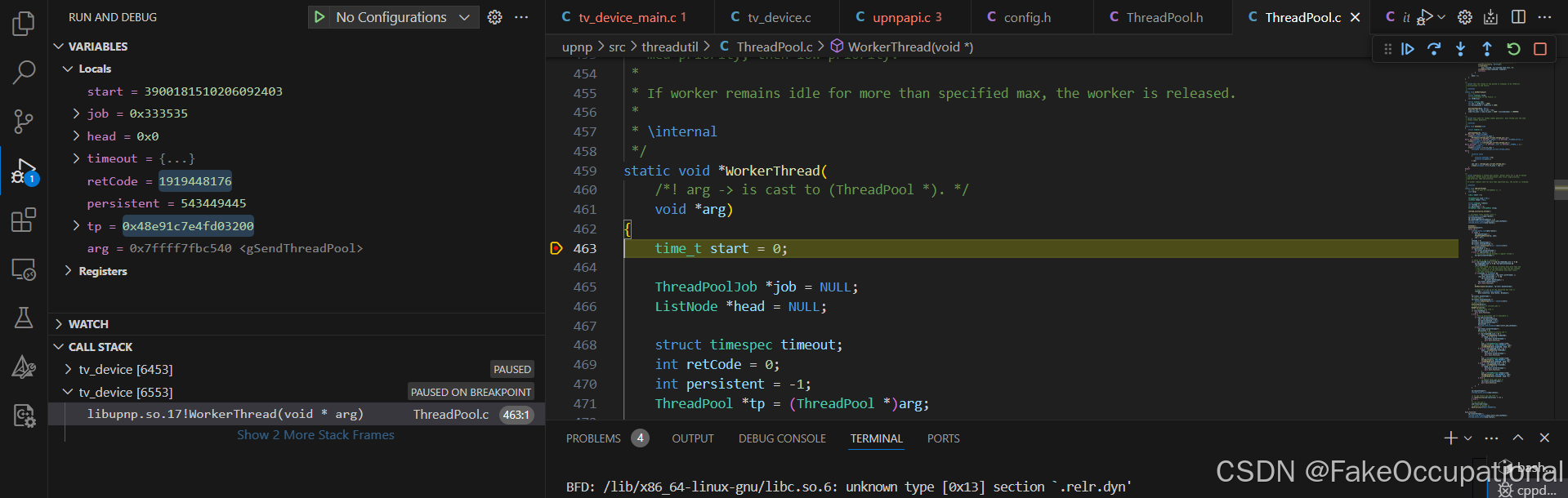Expand the WATCH section

pyautogui.click(x=58, y=324)
